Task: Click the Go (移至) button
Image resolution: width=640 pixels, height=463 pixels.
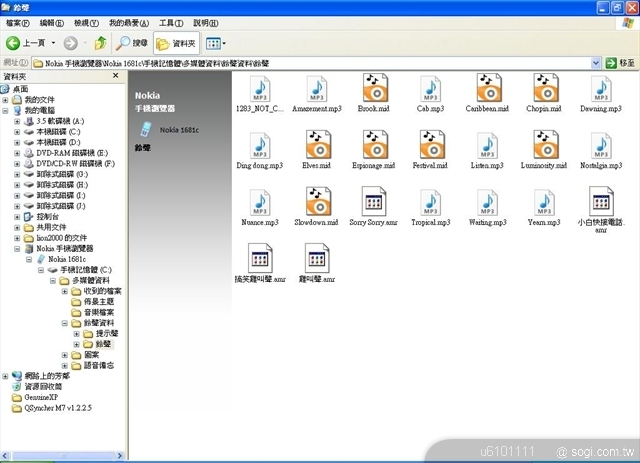Action: [x=620, y=63]
